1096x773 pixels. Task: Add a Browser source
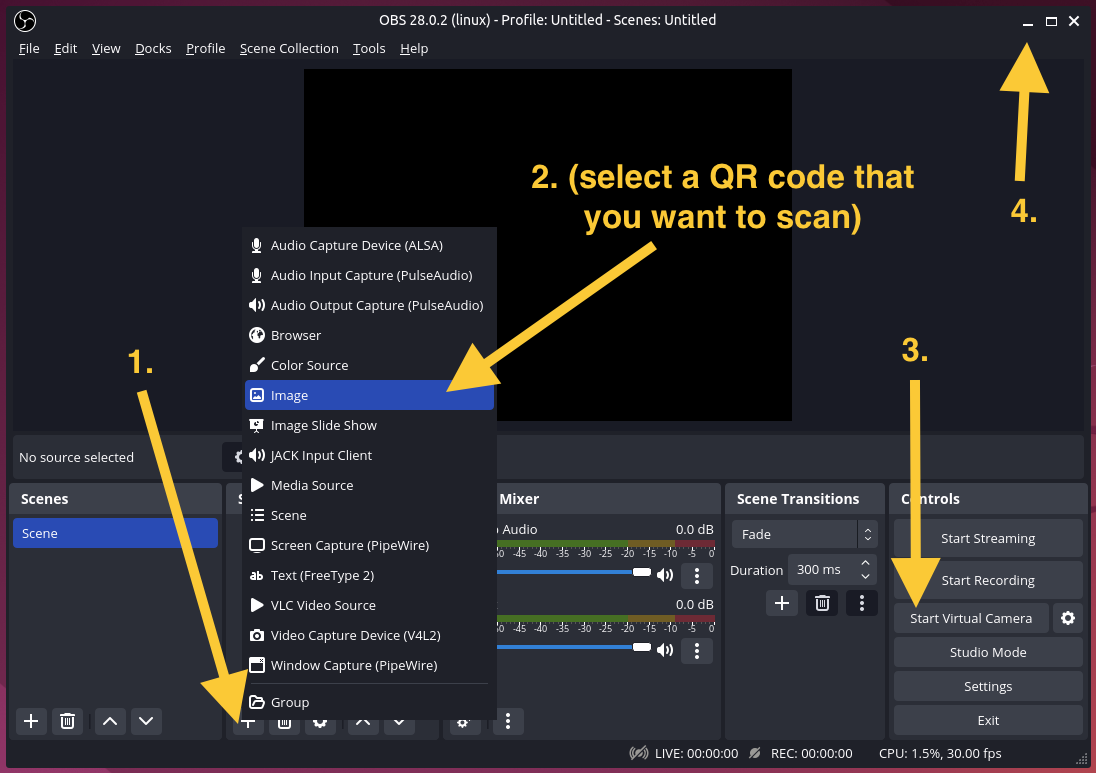369,335
